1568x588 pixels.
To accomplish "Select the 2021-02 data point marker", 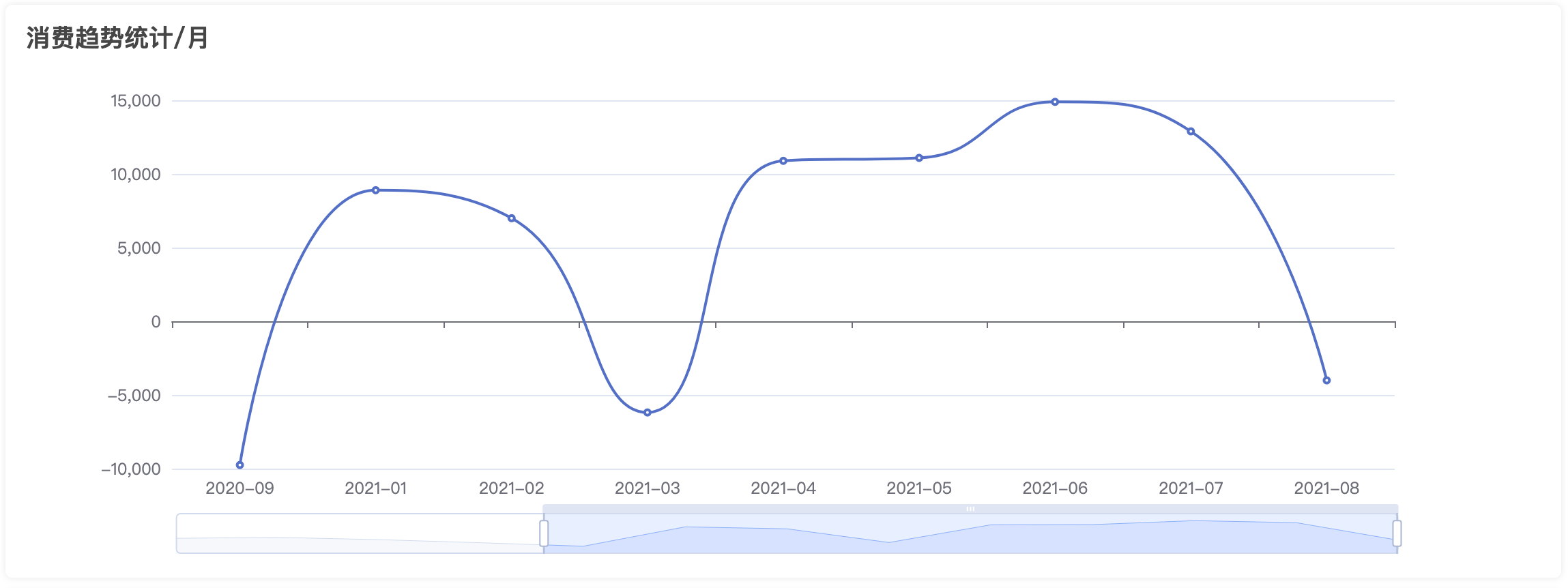I will [x=512, y=218].
